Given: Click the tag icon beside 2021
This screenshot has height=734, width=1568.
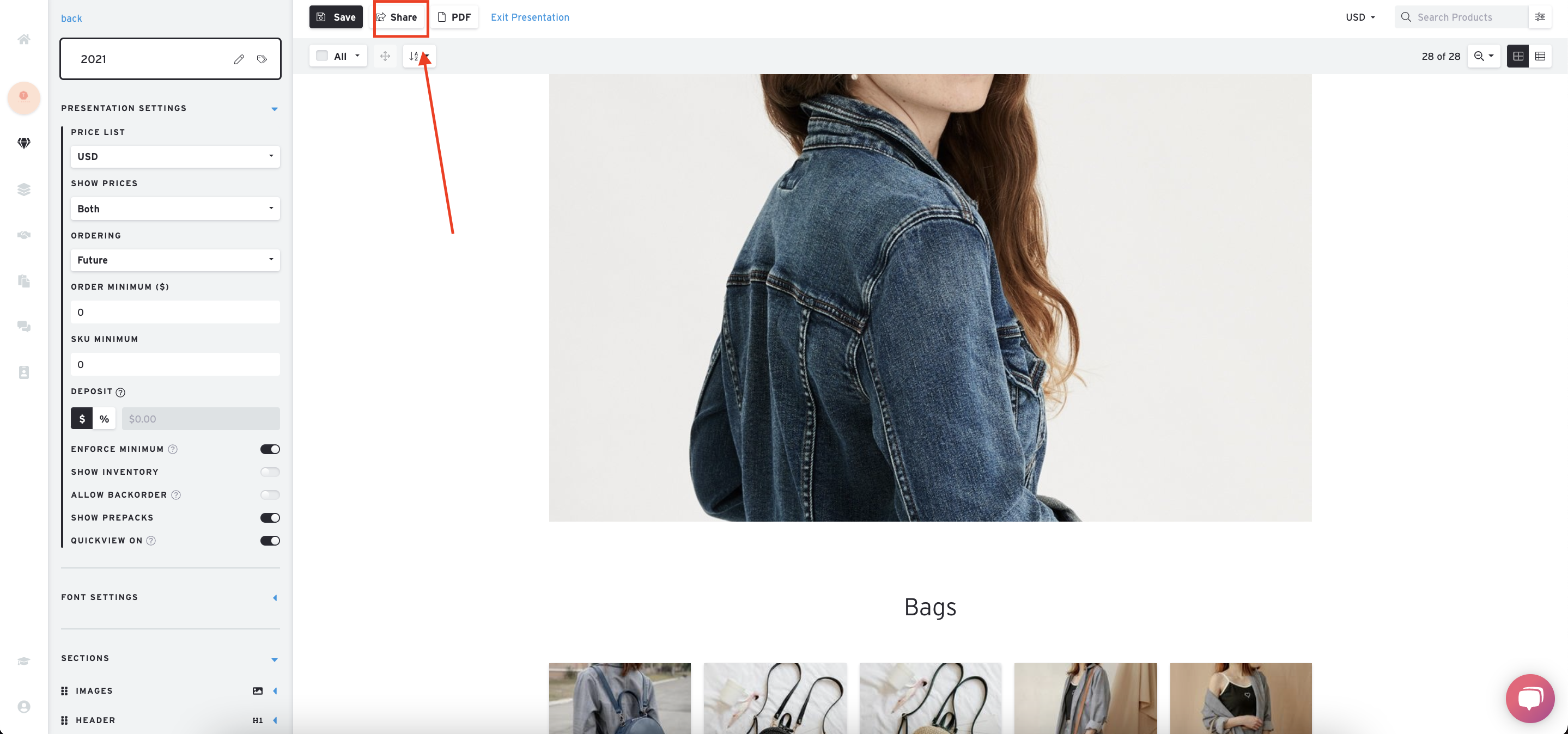Looking at the screenshot, I should [x=262, y=59].
